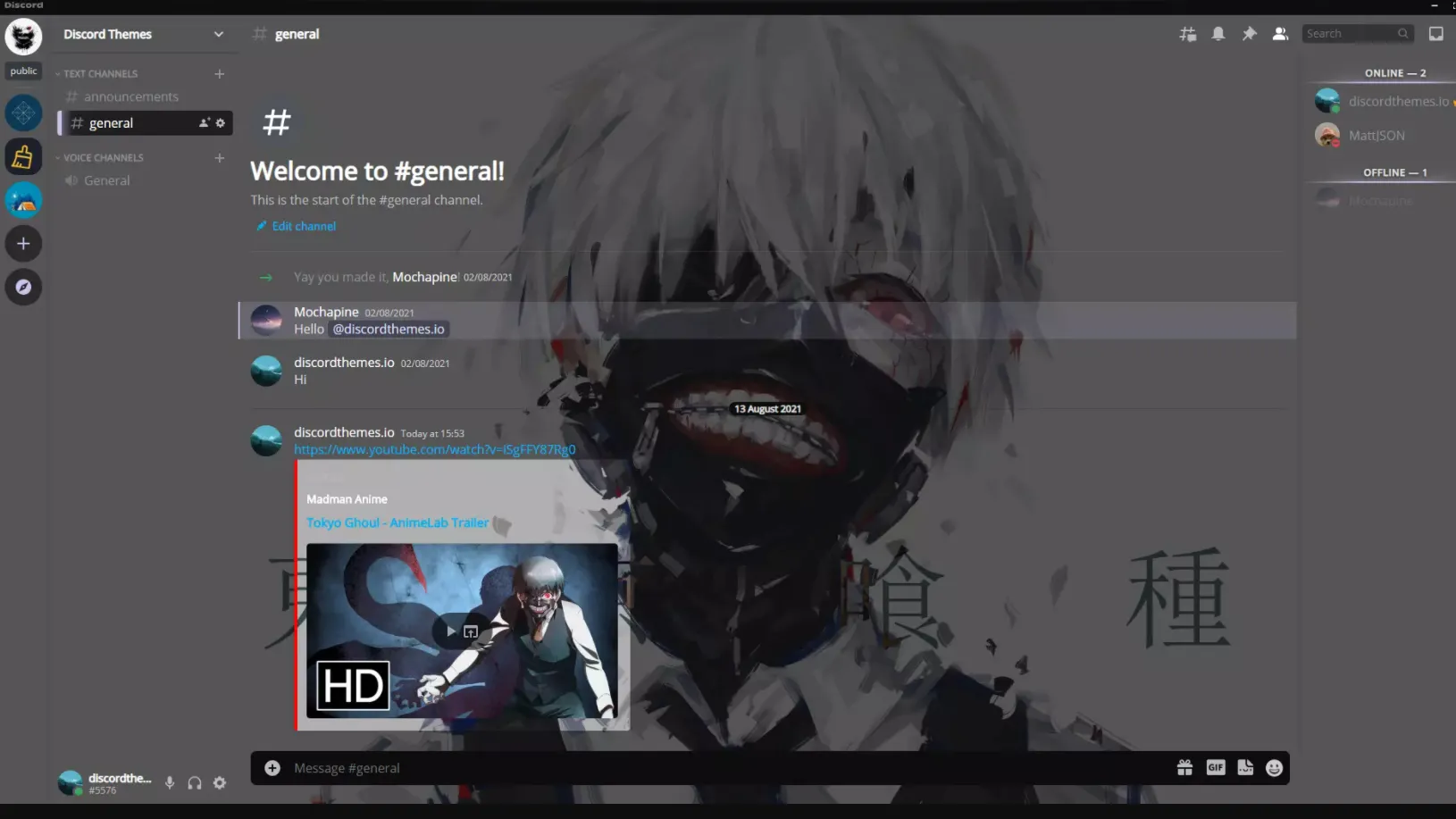The image size is (1456, 819).
Task: Open the inbox icon
Action: point(1435,34)
